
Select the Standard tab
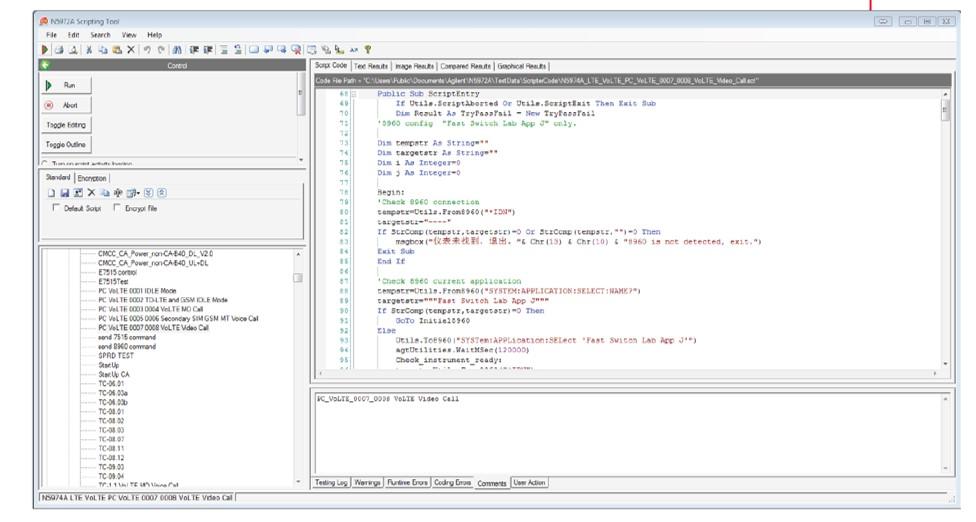point(58,177)
